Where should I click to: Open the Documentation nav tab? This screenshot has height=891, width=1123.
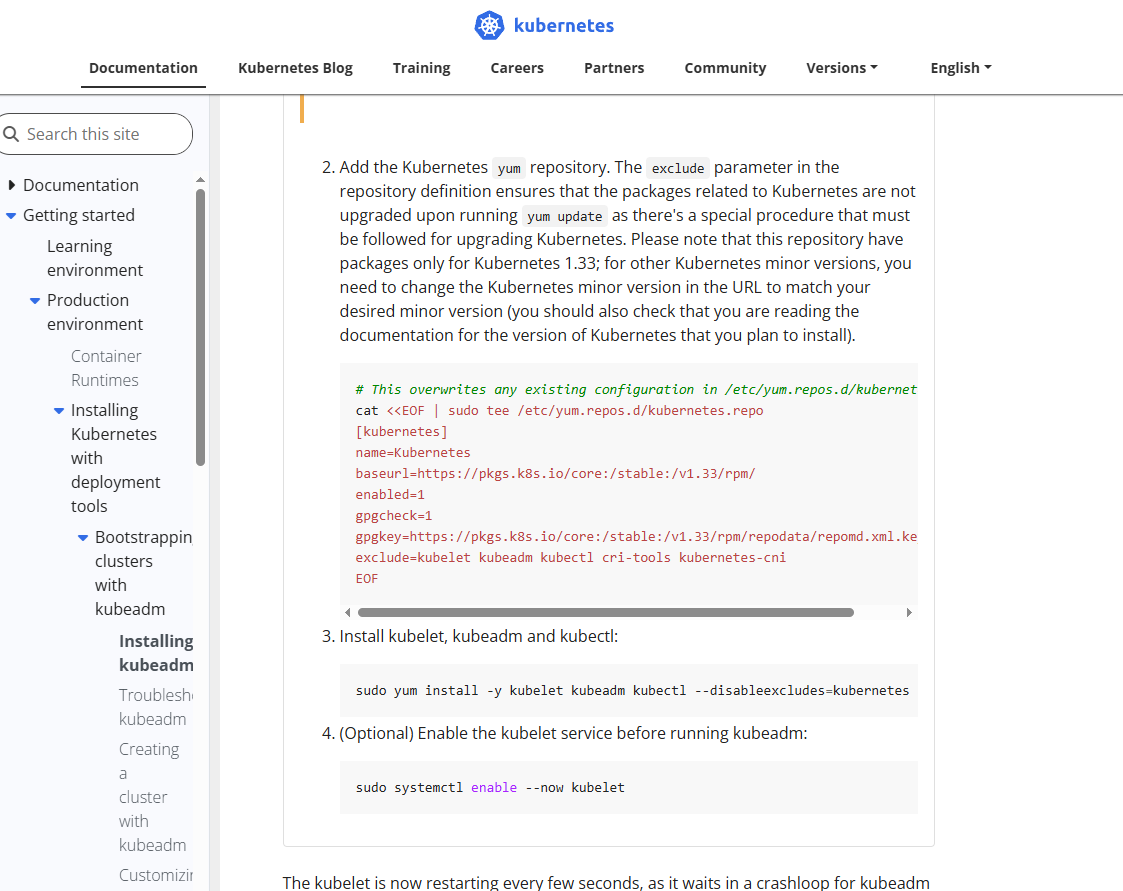coord(143,68)
